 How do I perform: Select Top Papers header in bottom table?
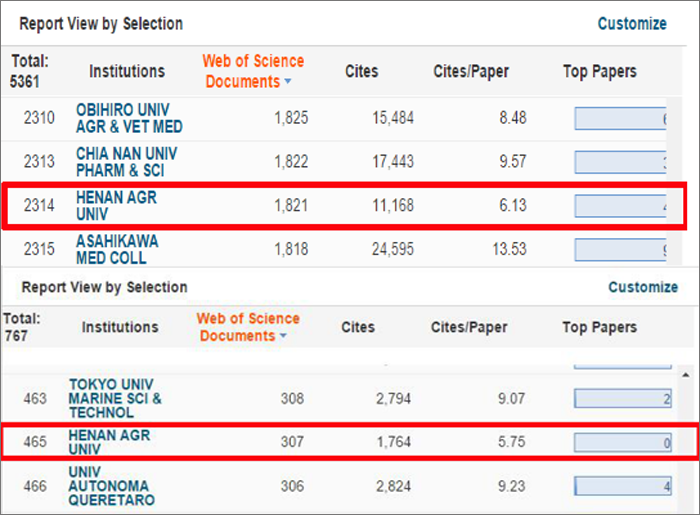[600, 327]
